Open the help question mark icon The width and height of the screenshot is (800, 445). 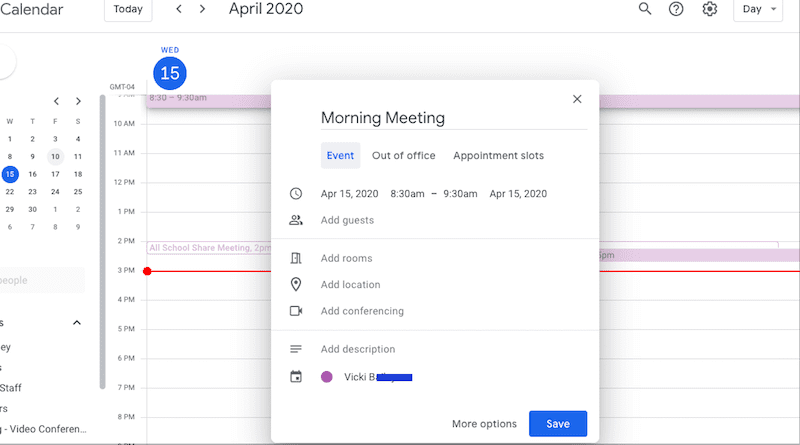pyautogui.click(x=676, y=9)
